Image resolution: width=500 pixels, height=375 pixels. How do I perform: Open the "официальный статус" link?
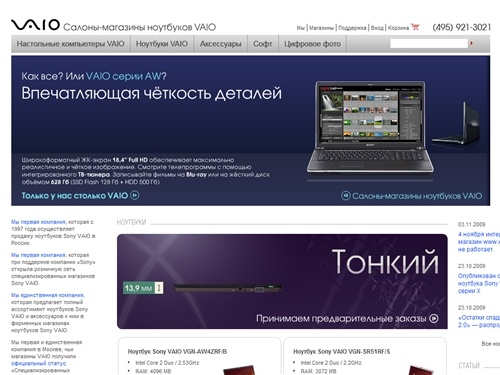(39, 363)
